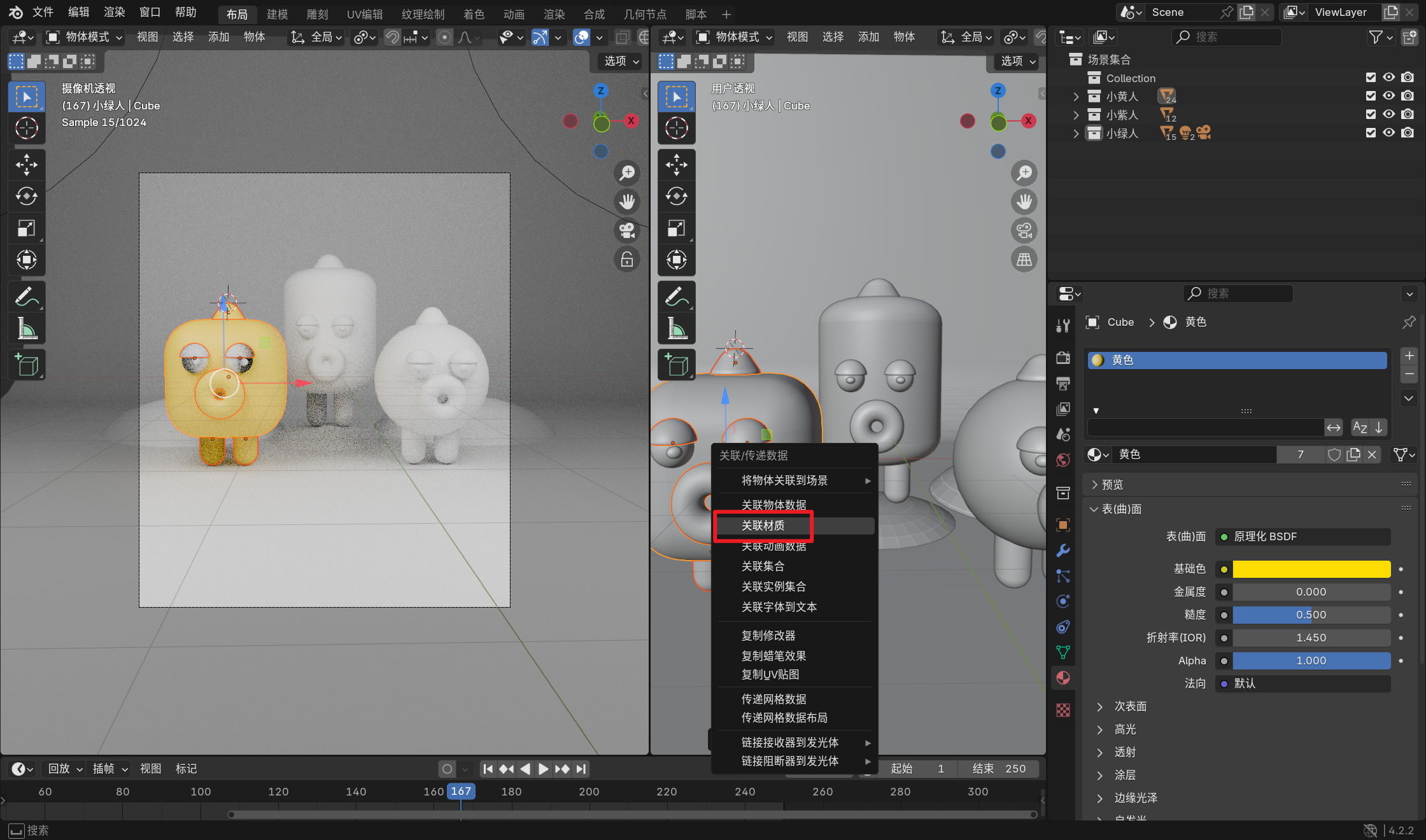Viewport: 1426px width, 840px height.
Task: Open the Render Properties tab
Action: coord(1063,358)
